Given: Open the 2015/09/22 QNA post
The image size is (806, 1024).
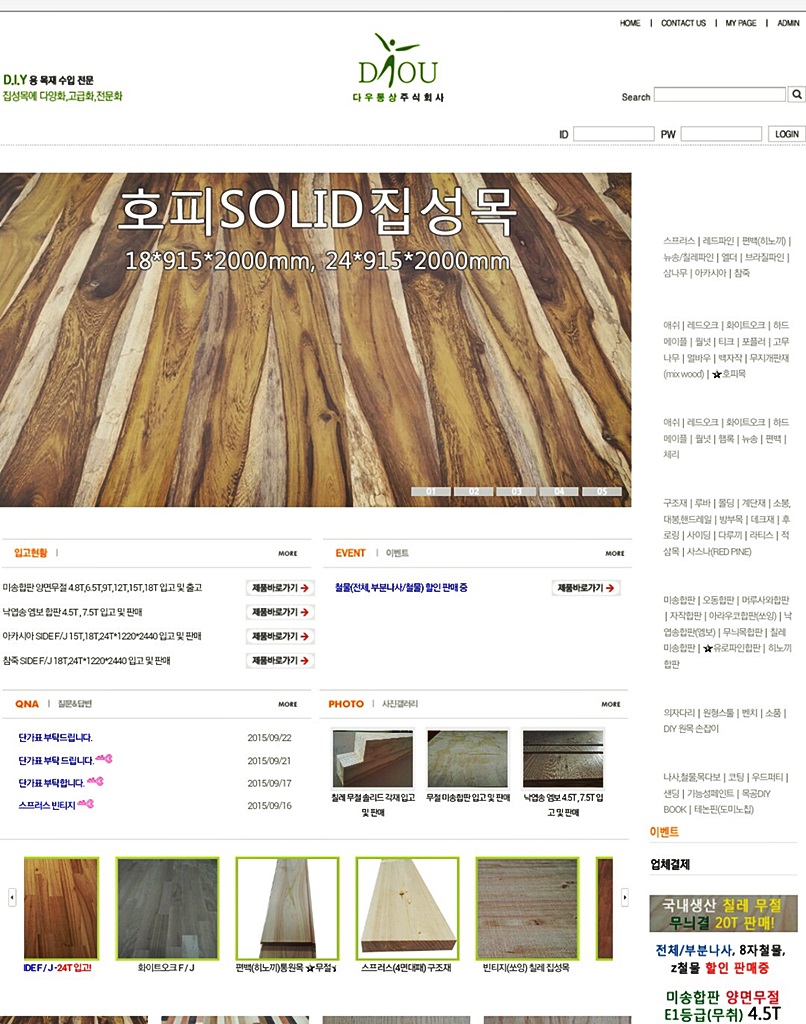Looking at the screenshot, I should pyautogui.click(x=56, y=738).
